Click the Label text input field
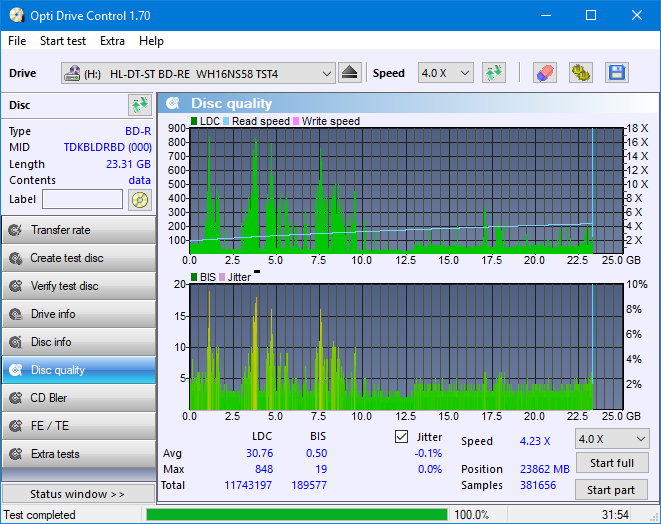The height and width of the screenshot is (524, 661). tap(82, 199)
